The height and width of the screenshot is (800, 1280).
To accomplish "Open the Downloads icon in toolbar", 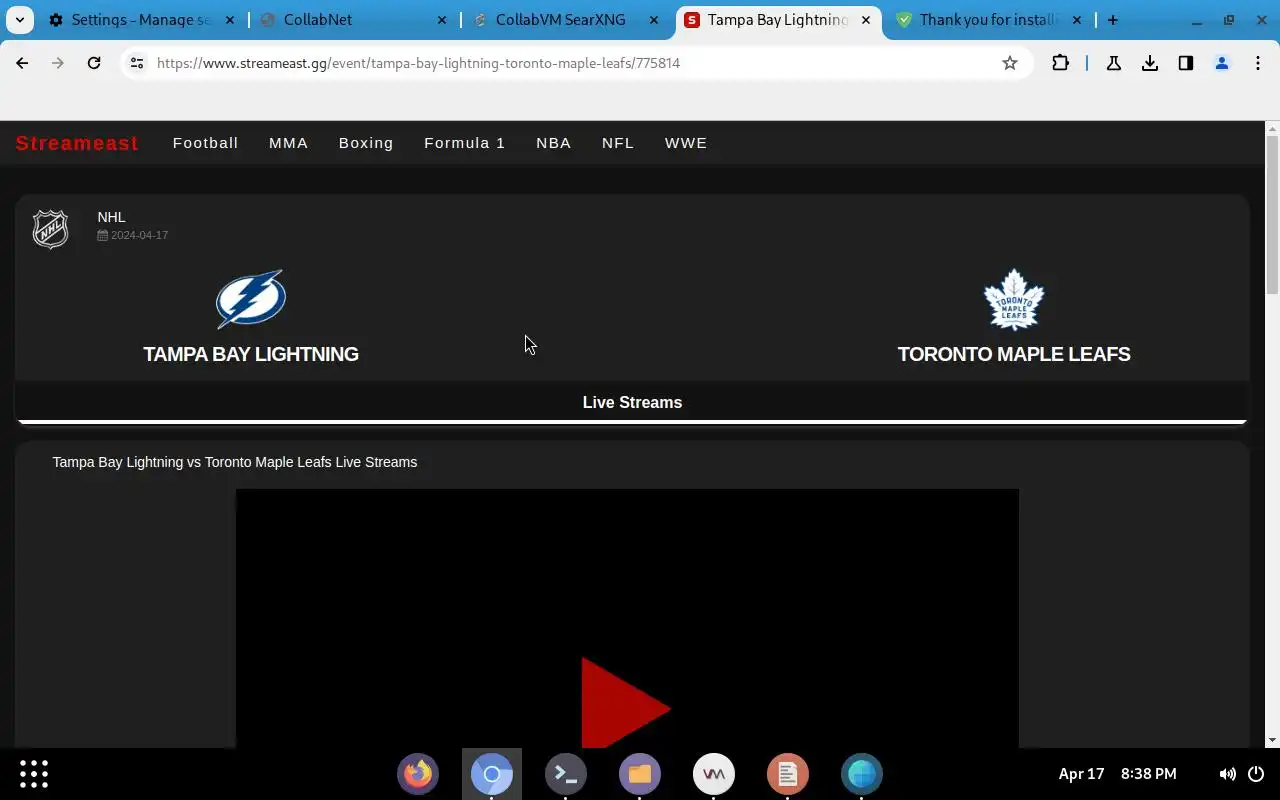I will tap(1150, 63).
